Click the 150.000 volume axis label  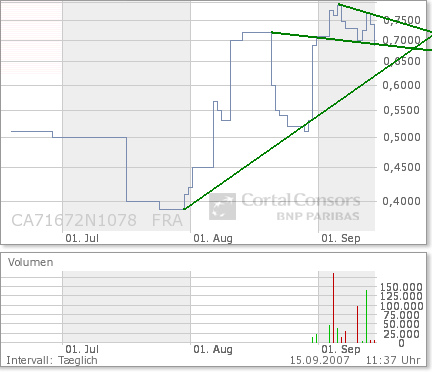coord(402,287)
